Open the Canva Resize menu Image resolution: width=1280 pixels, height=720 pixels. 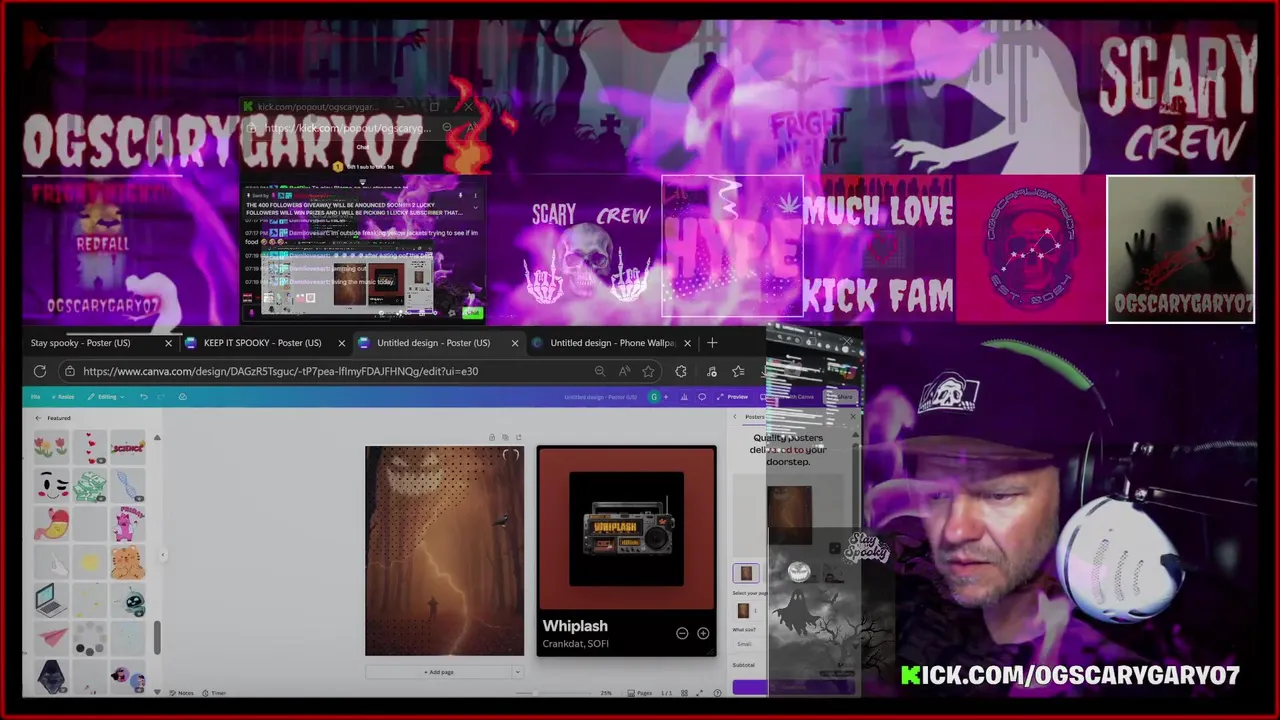pyautogui.click(x=63, y=397)
